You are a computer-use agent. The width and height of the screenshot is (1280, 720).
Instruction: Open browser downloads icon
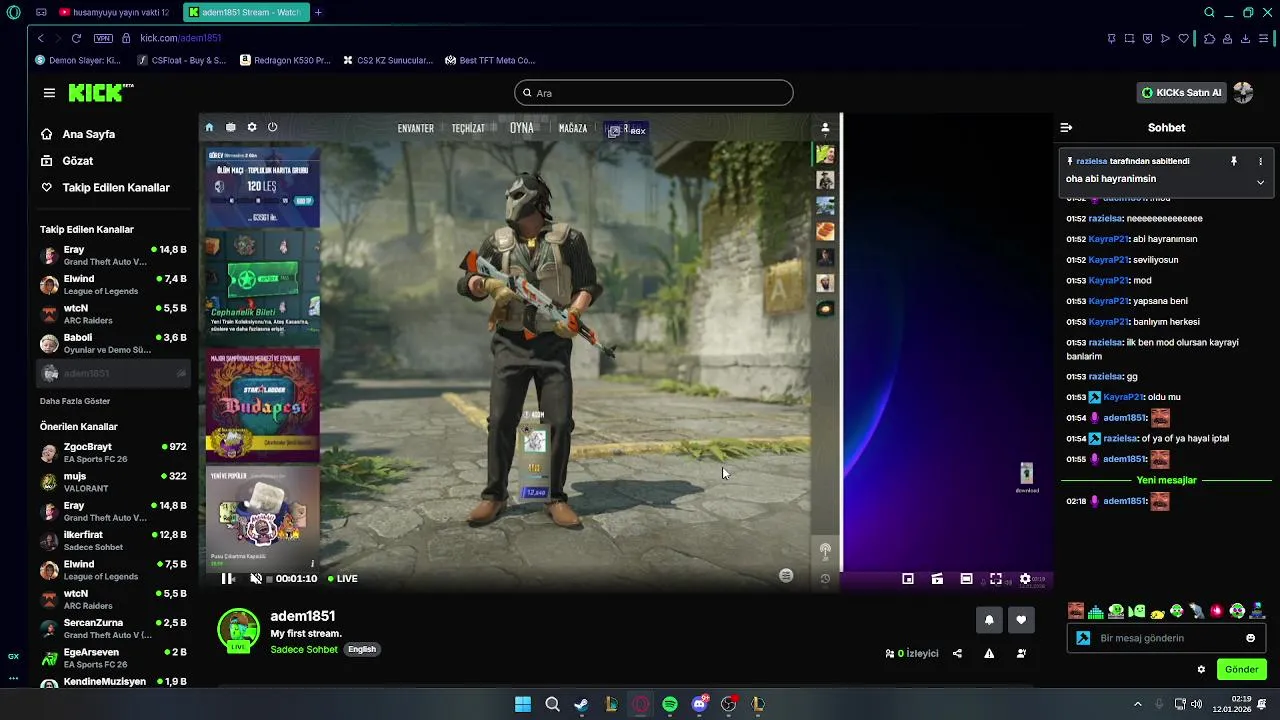(x=1245, y=38)
